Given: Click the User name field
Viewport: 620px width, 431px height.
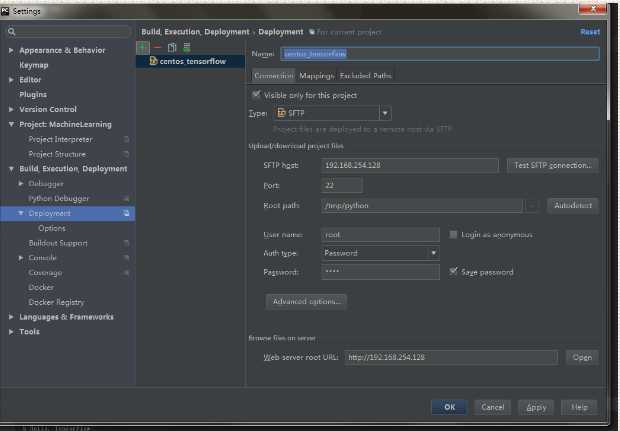Looking at the screenshot, I should [x=380, y=234].
